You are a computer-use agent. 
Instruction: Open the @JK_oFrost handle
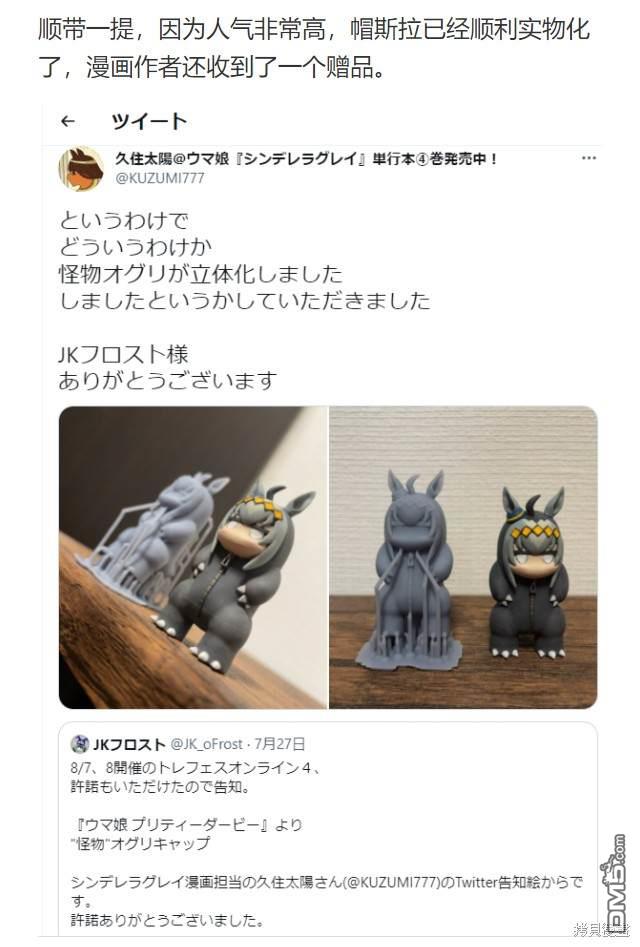207,744
